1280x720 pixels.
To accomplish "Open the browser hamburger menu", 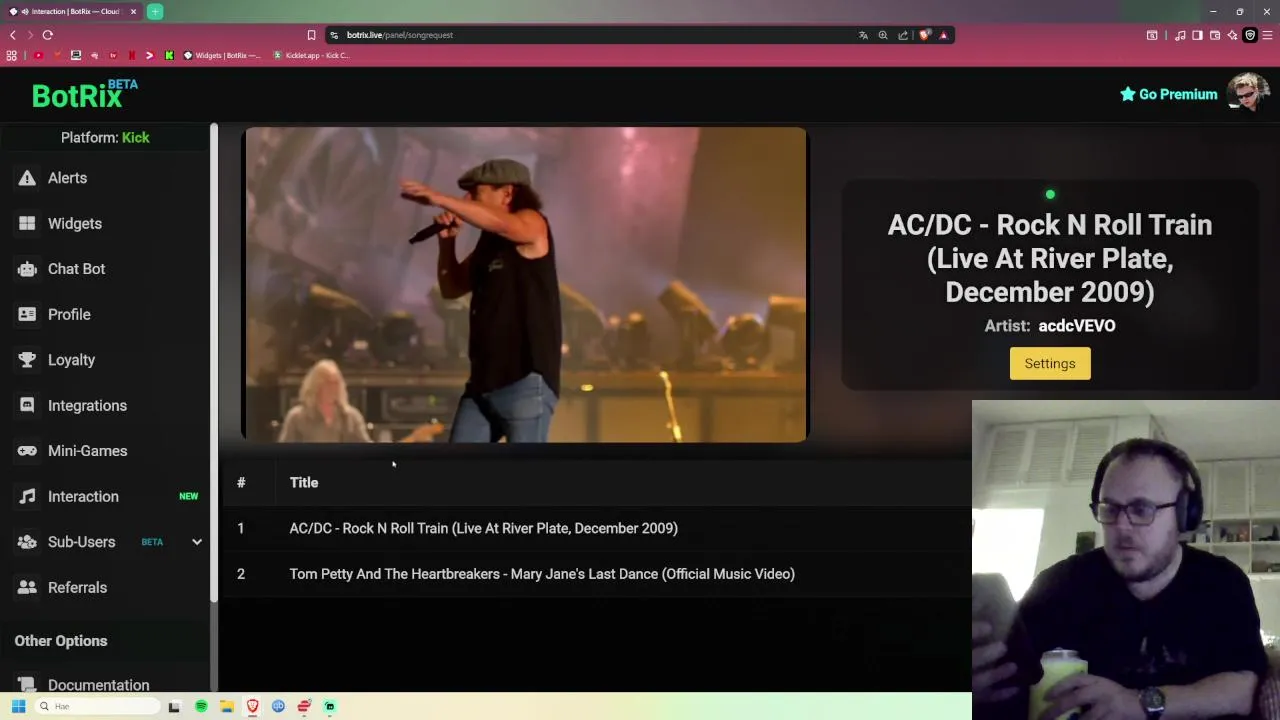I will (1268, 35).
